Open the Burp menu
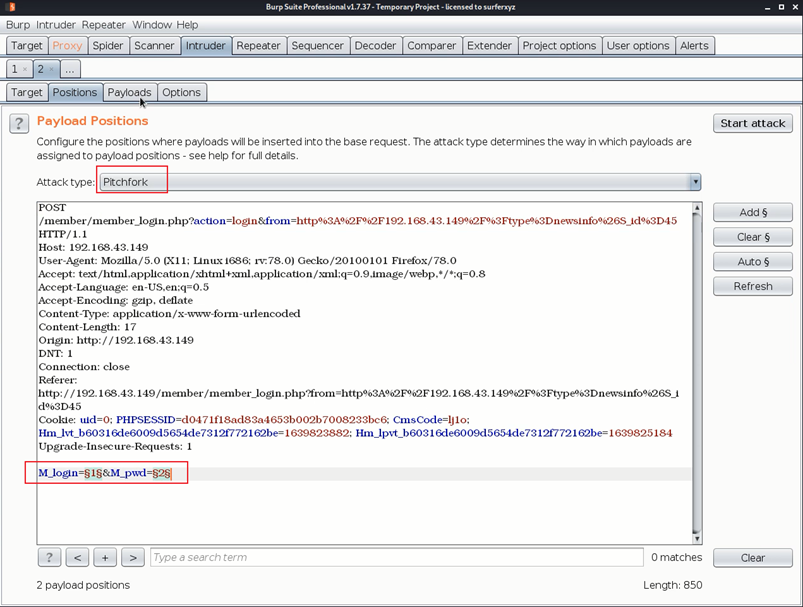The image size is (803, 607). [x=18, y=25]
